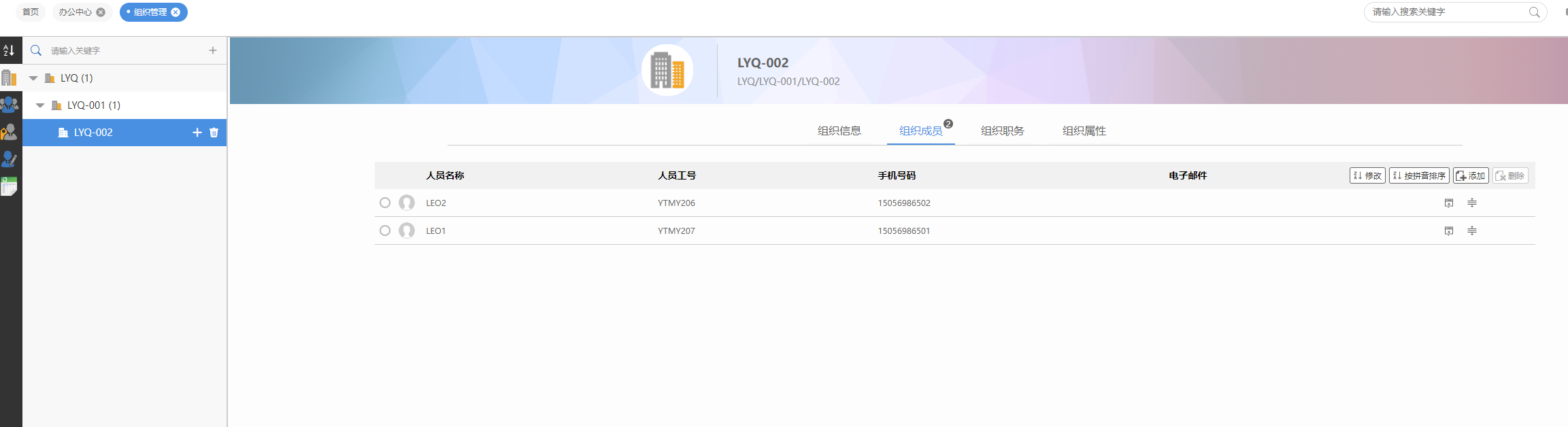Click LEO2's avatar icon
Screen dimensions: 1568x427
pos(407,203)
